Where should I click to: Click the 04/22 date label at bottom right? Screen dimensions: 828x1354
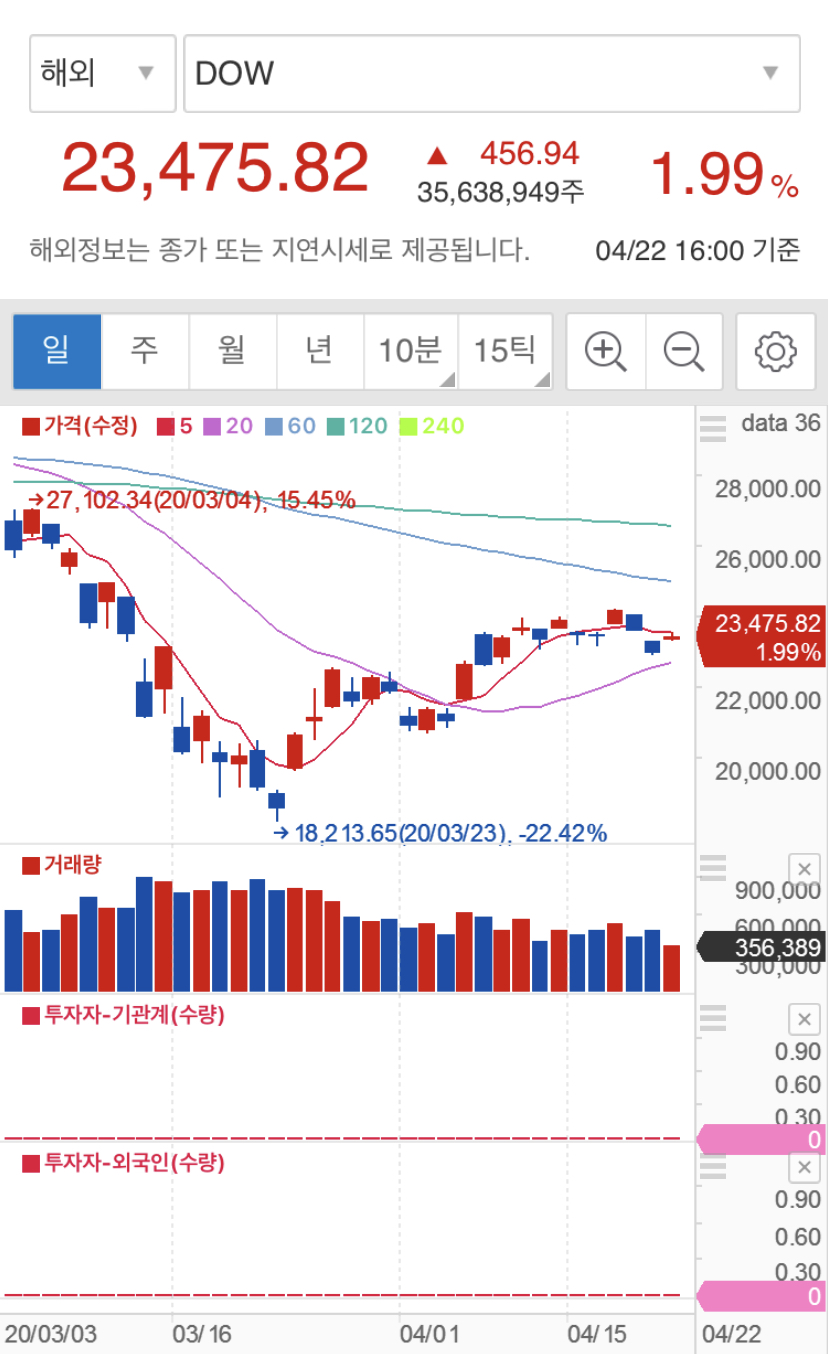click(x=730, y=1334)
